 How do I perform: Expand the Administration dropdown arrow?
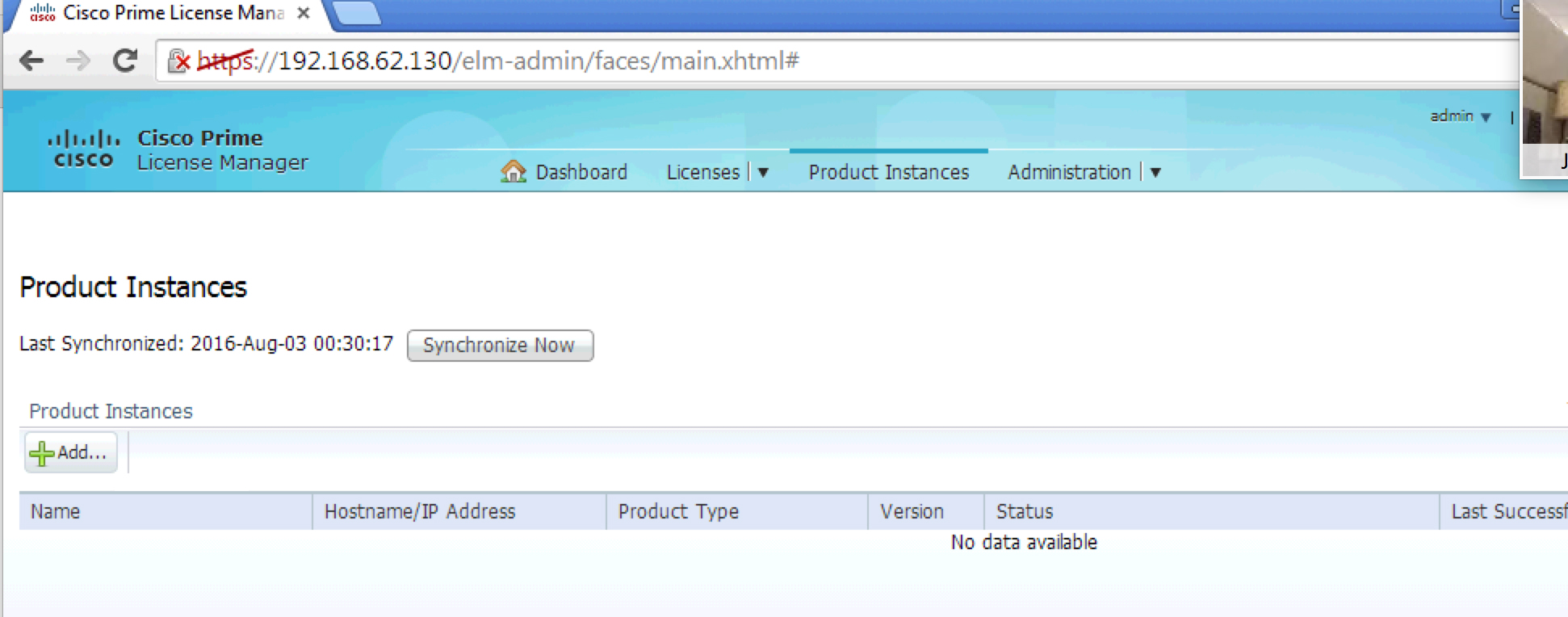[1155, 173]
